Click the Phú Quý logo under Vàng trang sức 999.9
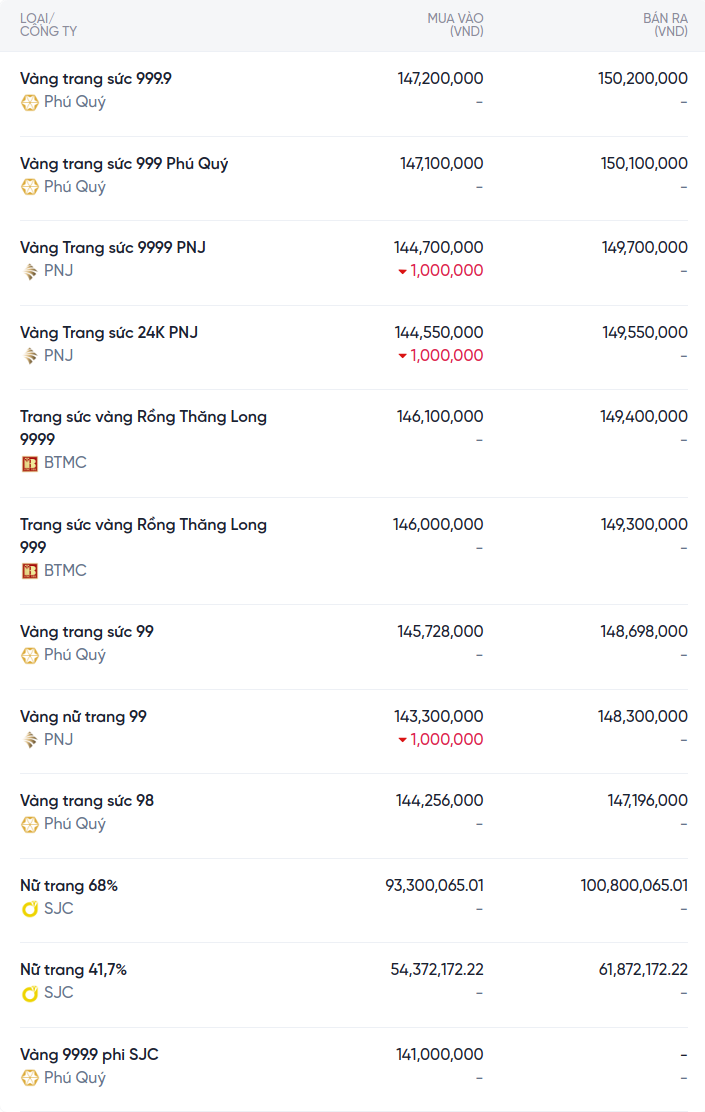The image size is (705, 1112). [30, 102]
